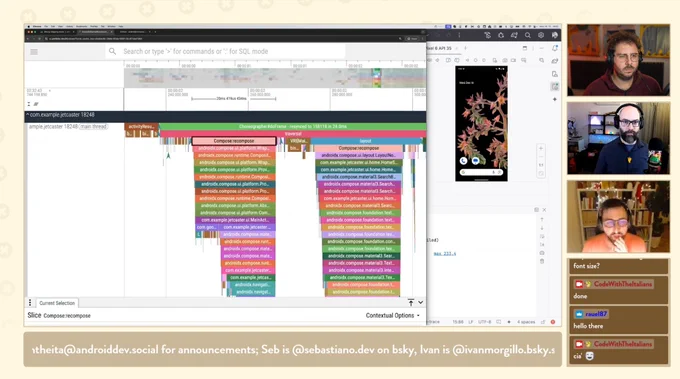Click the emulator window mode icon

point(525,48)
